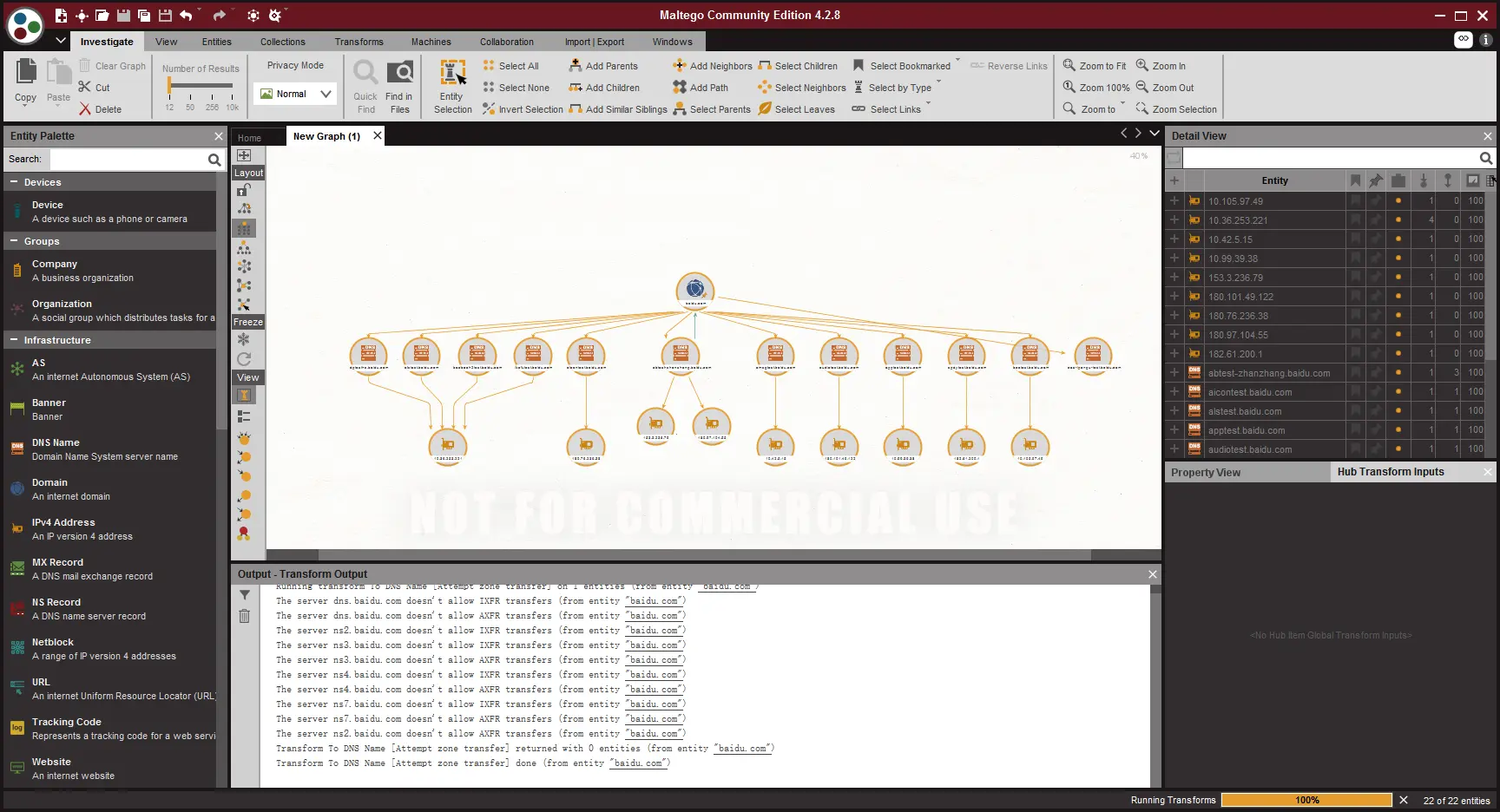Click Select Children button
The image size is (1500, 812).
pos(798,66)
